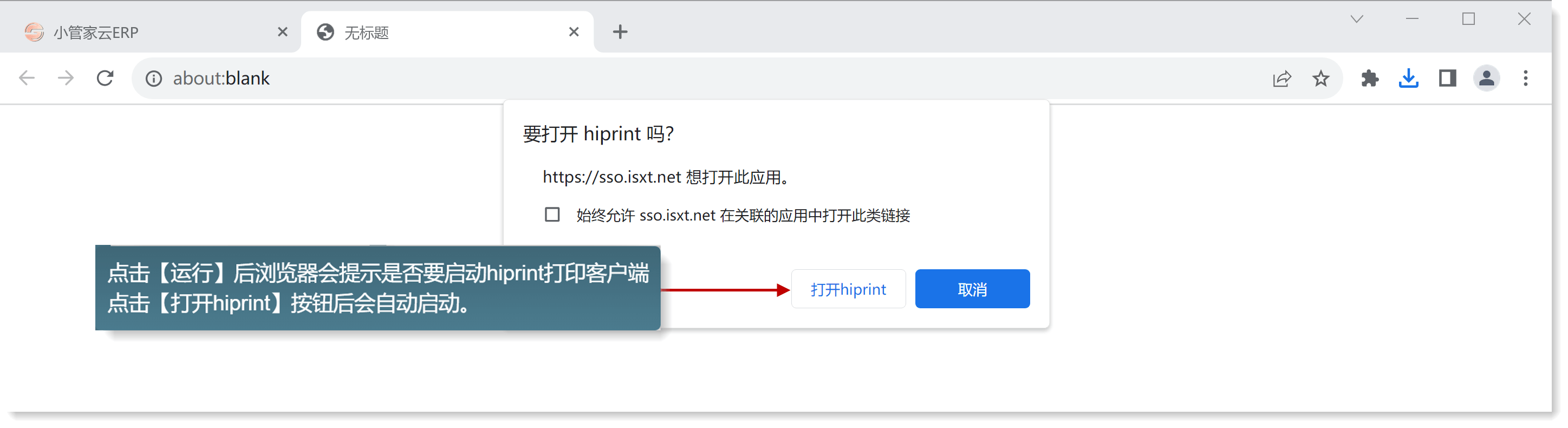The width and height of the screenshot is (1568, 428).
Task: Open a new tab with plus
Action: pyautogui.click(x=620, y=31)
